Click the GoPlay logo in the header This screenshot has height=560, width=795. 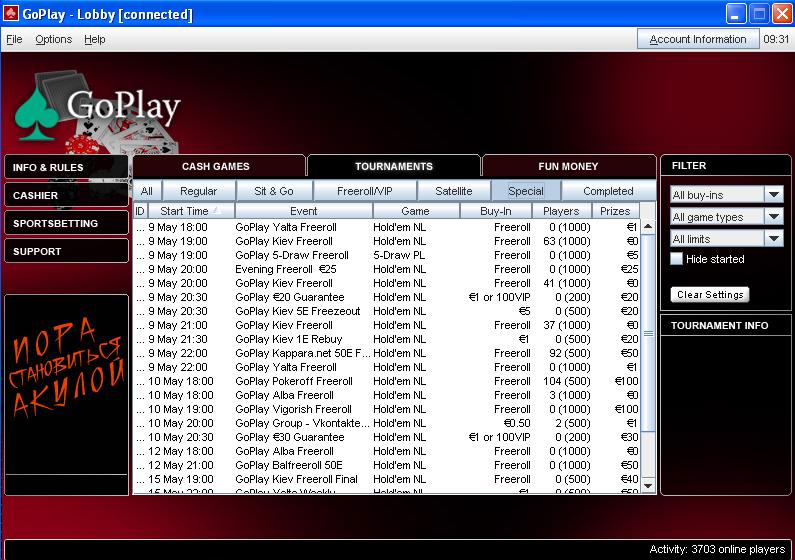point(97,111)
